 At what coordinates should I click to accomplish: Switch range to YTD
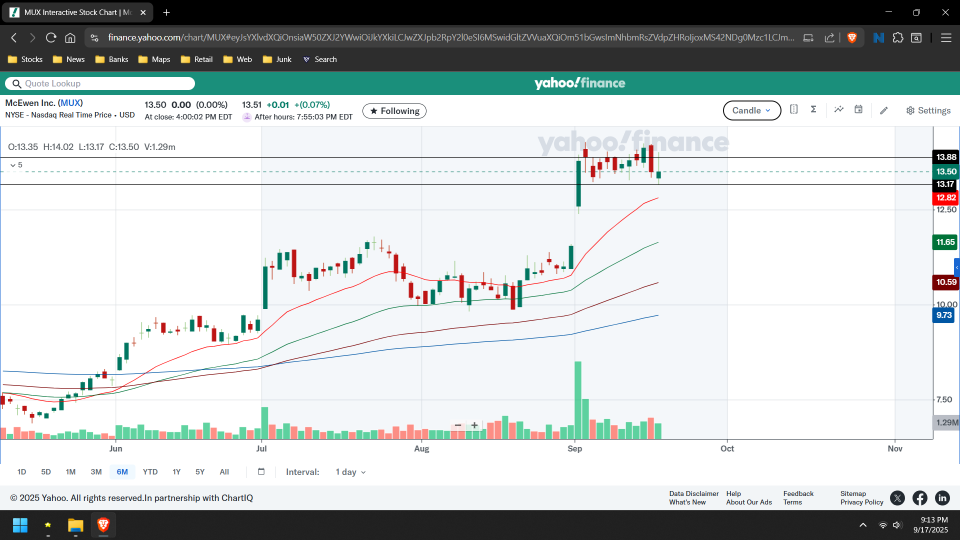pos(150,472)
